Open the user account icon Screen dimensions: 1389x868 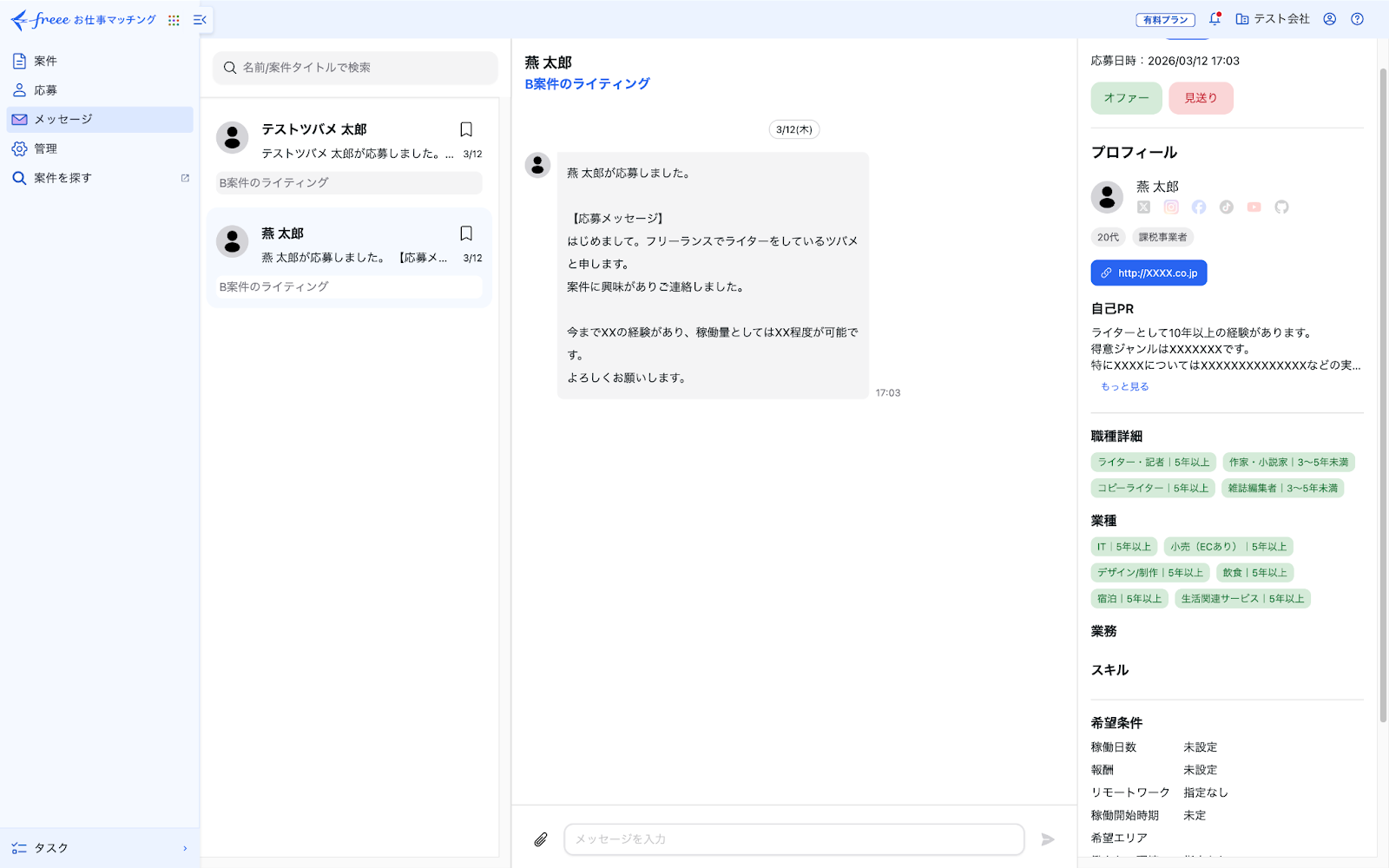click(1329, 19)
